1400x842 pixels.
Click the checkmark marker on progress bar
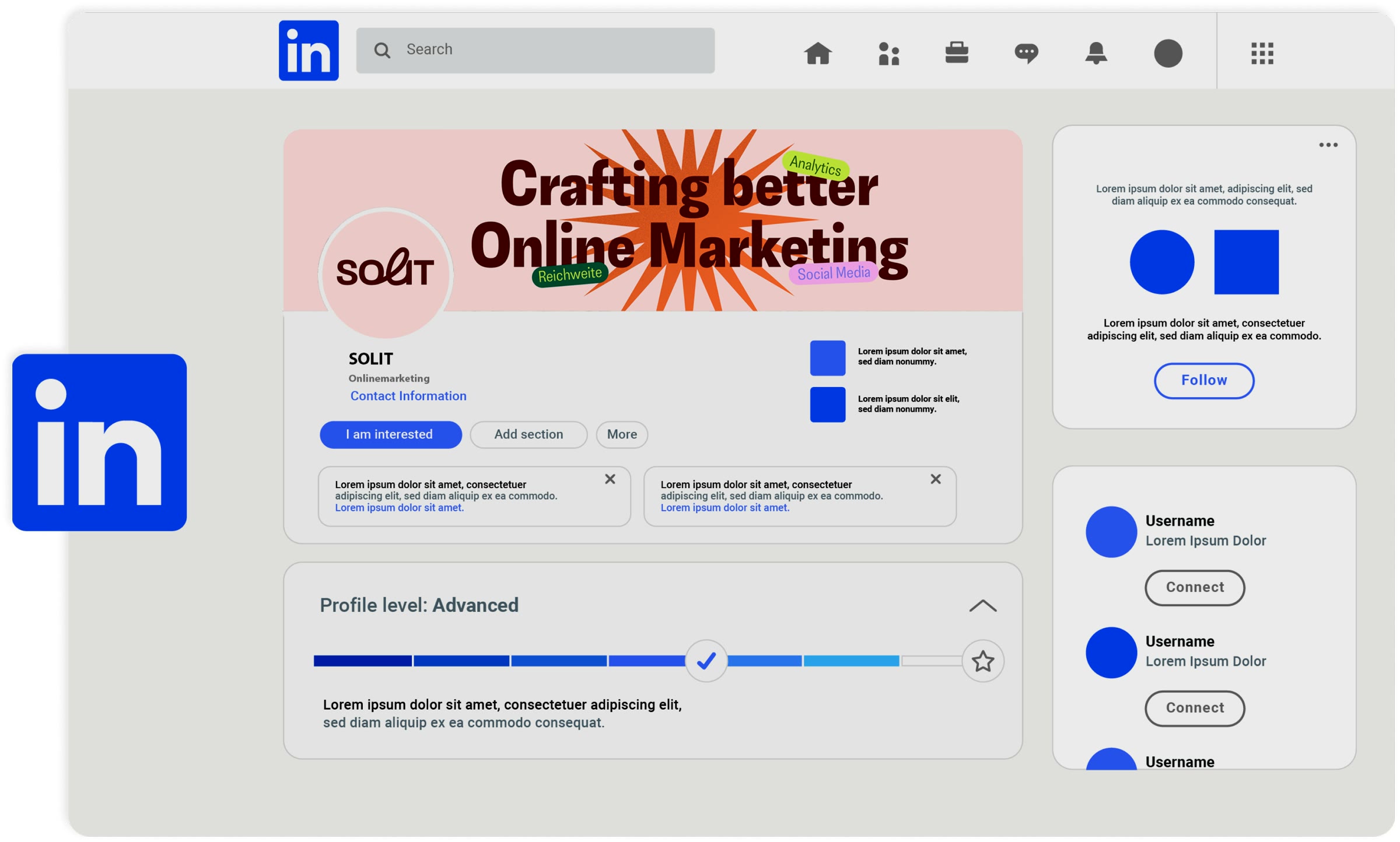[706, 661]
